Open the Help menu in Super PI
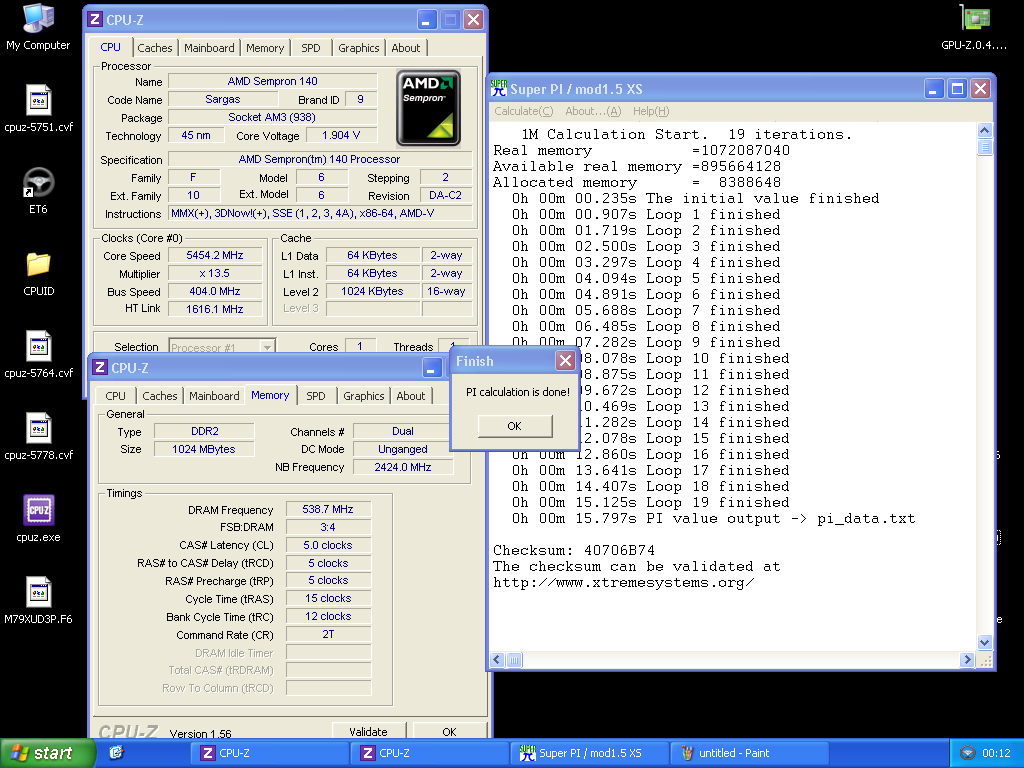The height and width of the screenshot is (768, 1024). pos(651,111)
